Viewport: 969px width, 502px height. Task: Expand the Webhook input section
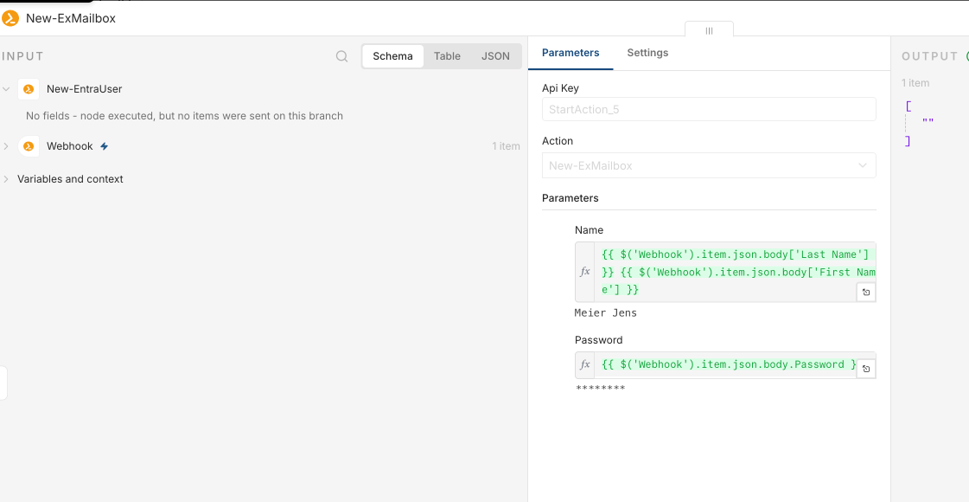[x=6, y=147]
